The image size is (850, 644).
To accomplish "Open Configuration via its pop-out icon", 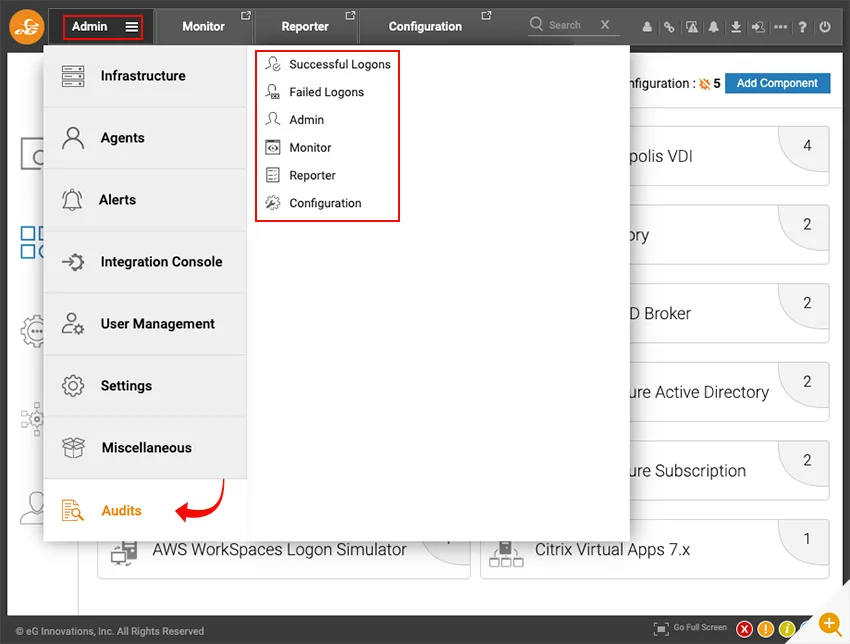I will tap(486, 16).
